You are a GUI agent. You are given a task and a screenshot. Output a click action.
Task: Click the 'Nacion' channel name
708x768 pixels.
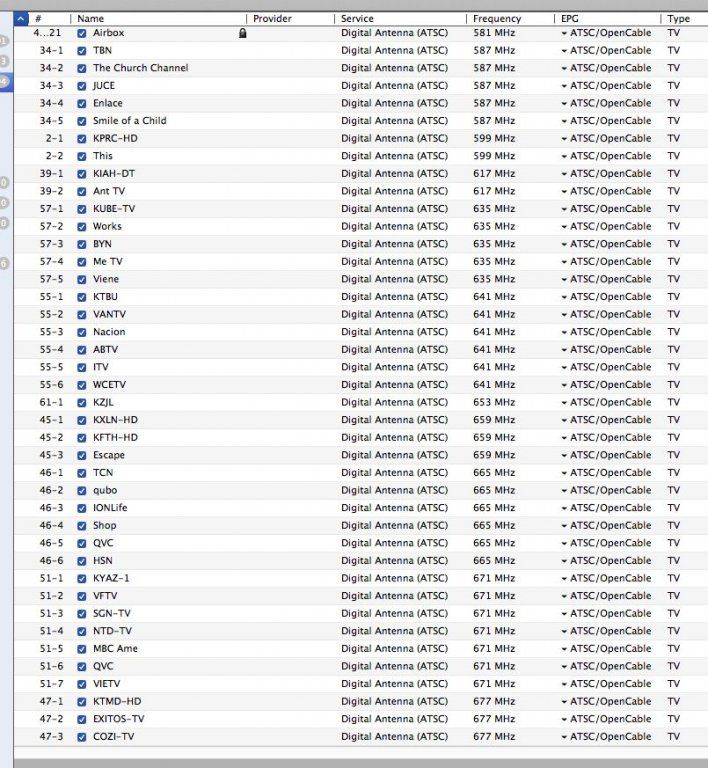pyautogui.click(x=109, y=332)
